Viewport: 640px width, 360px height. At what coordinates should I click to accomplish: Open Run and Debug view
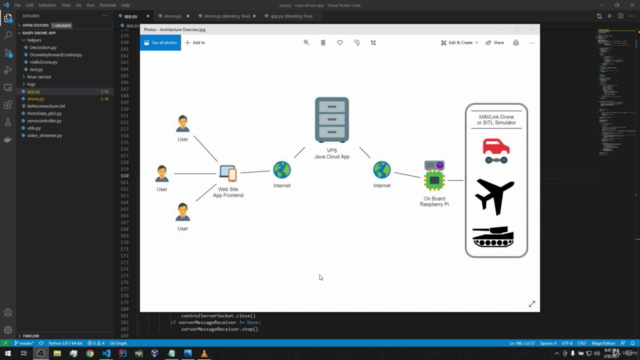8,70
